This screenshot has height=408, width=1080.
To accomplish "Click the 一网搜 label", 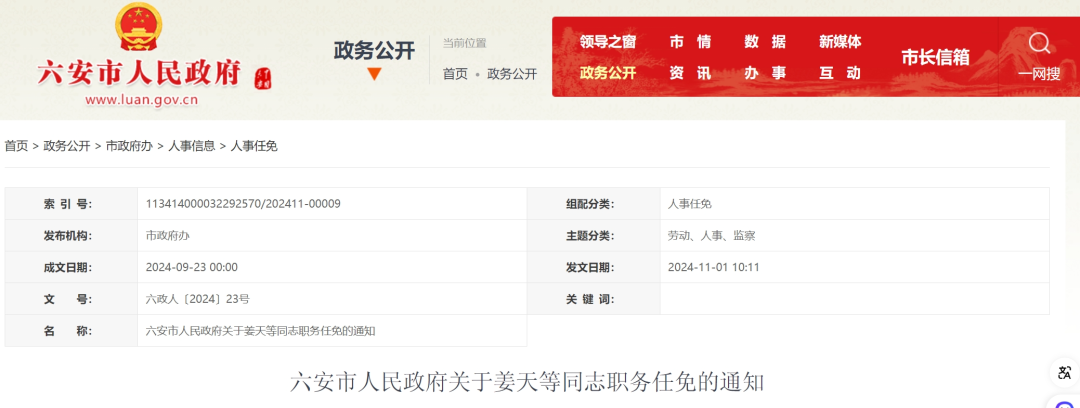I will click(x=1039, y=74).
